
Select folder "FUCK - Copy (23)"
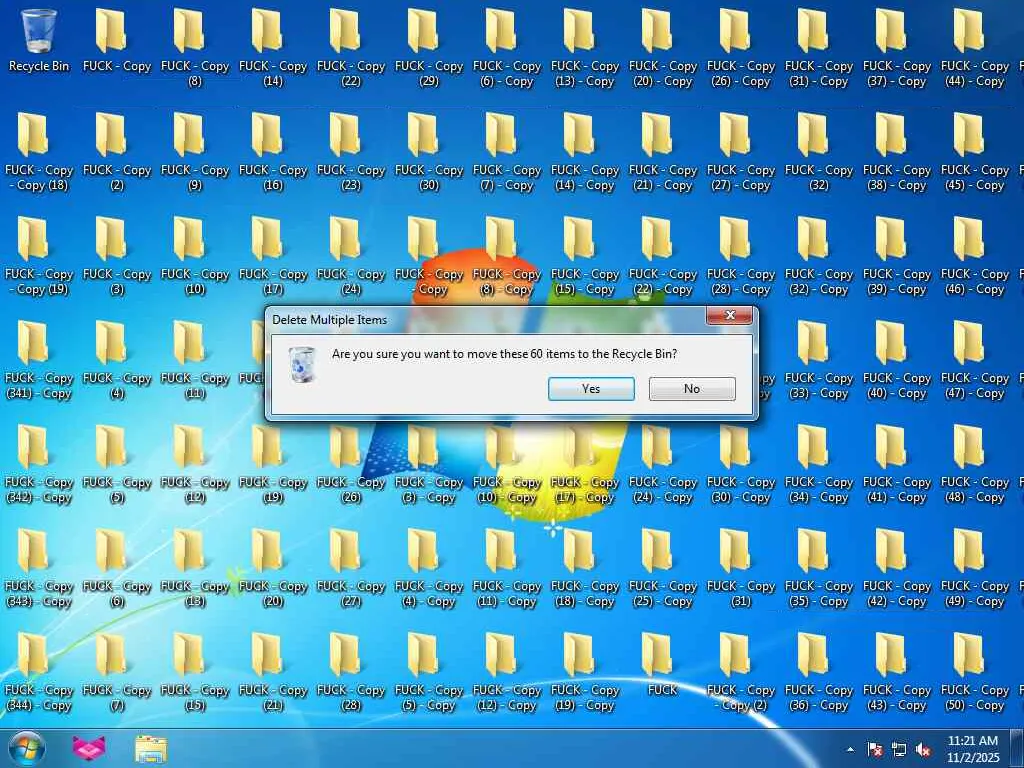click(351, 152)
